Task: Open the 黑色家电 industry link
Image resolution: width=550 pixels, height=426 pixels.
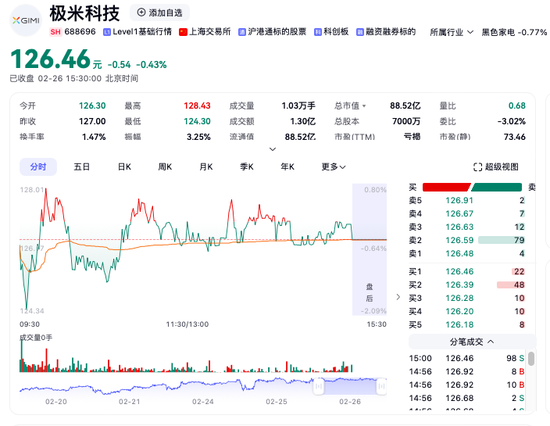Action: click(x=495, y=32)
